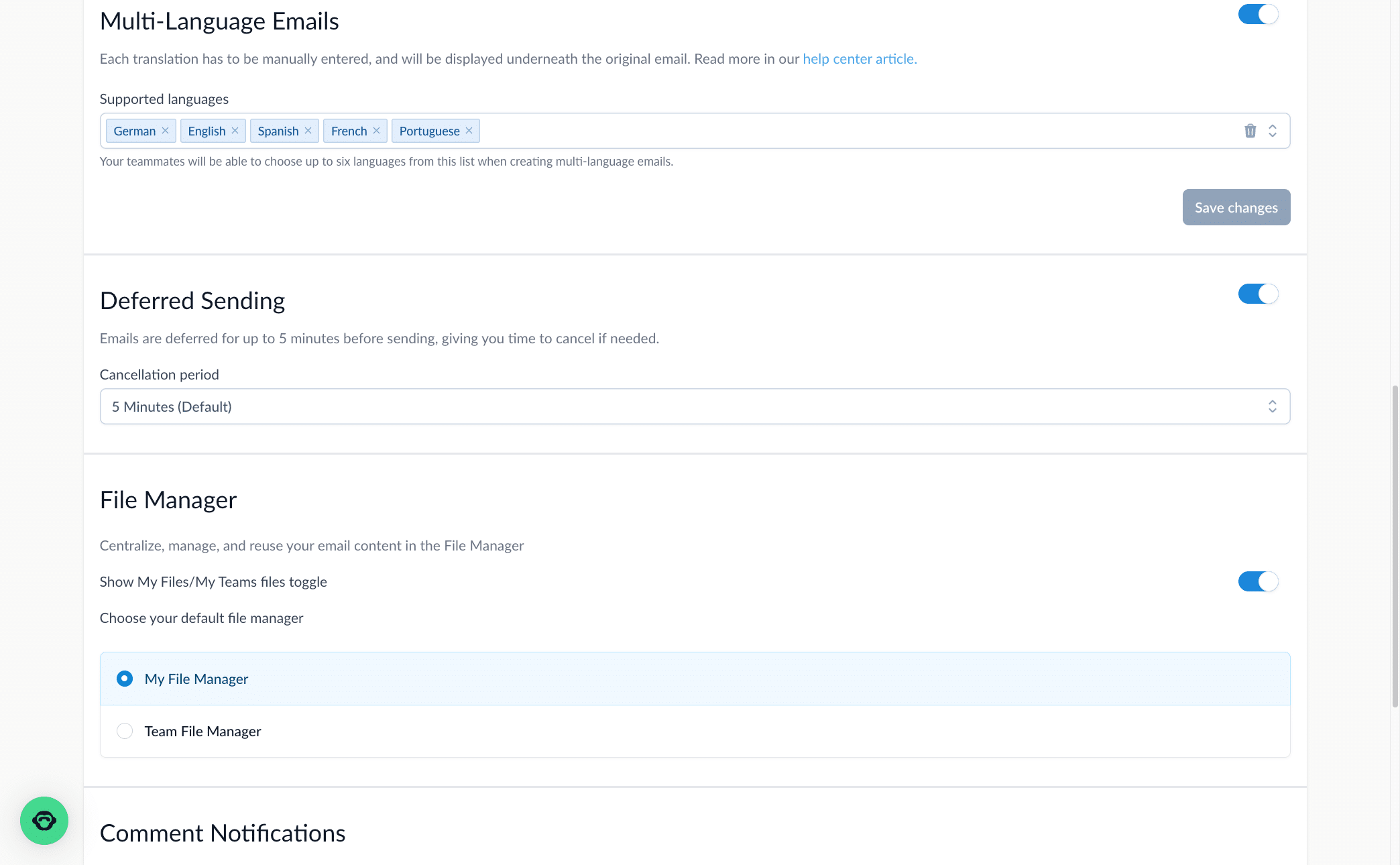Remove the Spanish language tag

point(308,131)
